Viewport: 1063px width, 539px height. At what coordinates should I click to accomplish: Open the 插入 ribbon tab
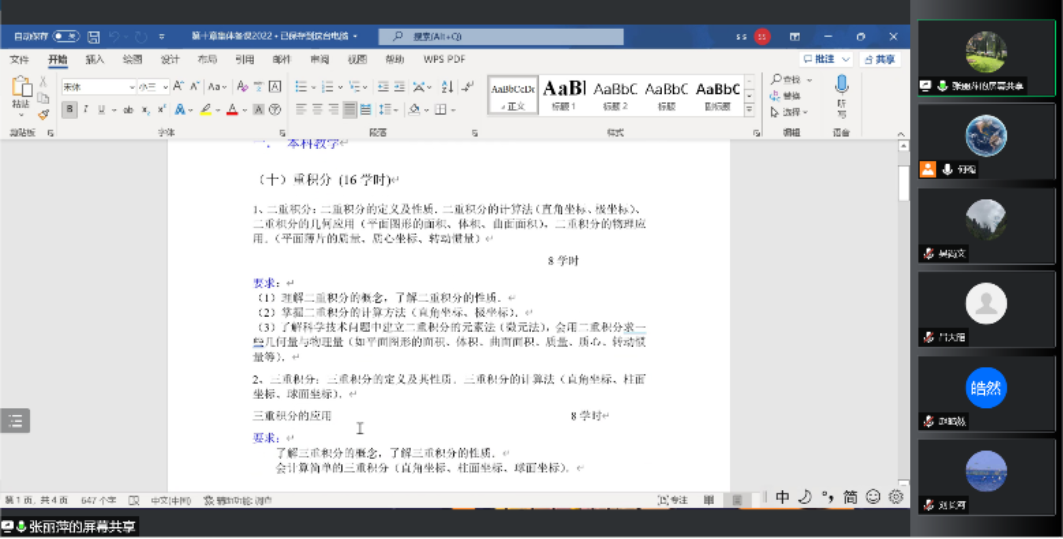94,59
